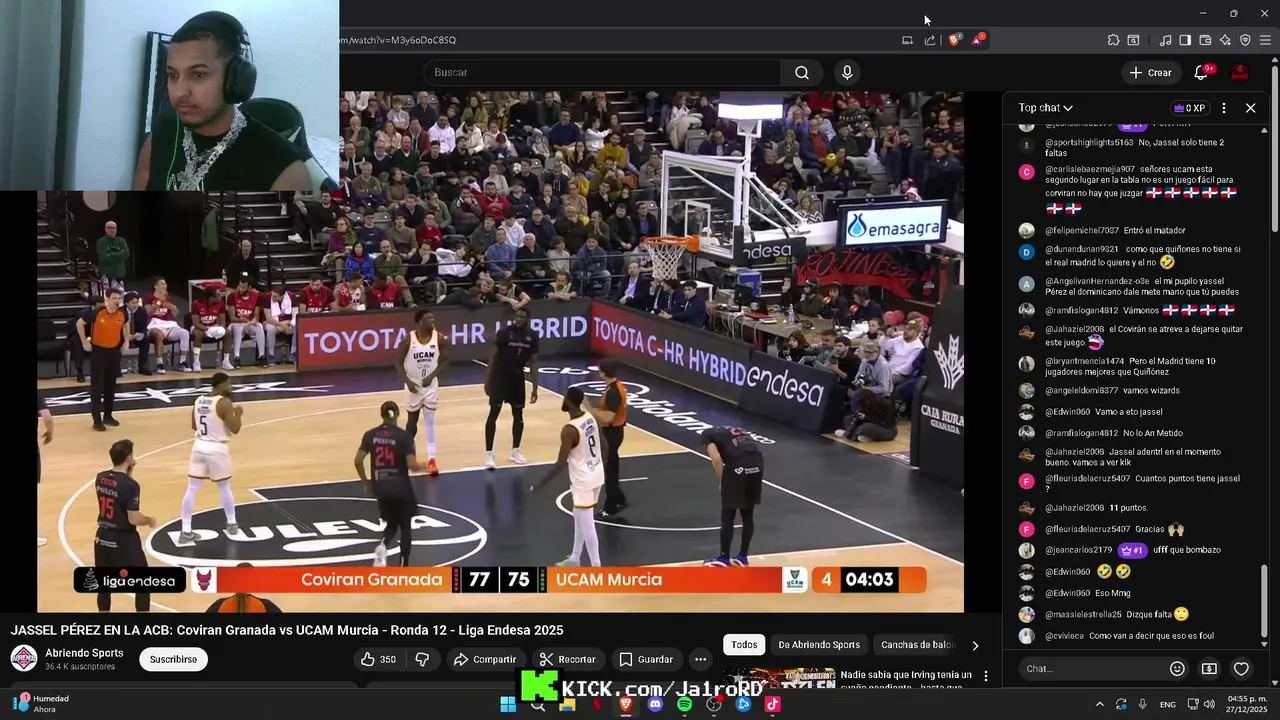
Task: Open YouTube notifications bell
Action: click(1202, 72)
